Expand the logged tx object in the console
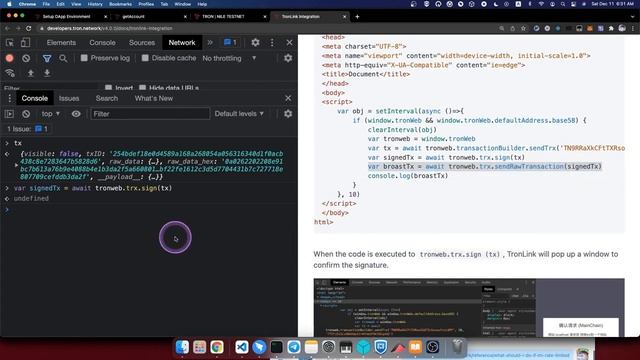 coord(16,165)
